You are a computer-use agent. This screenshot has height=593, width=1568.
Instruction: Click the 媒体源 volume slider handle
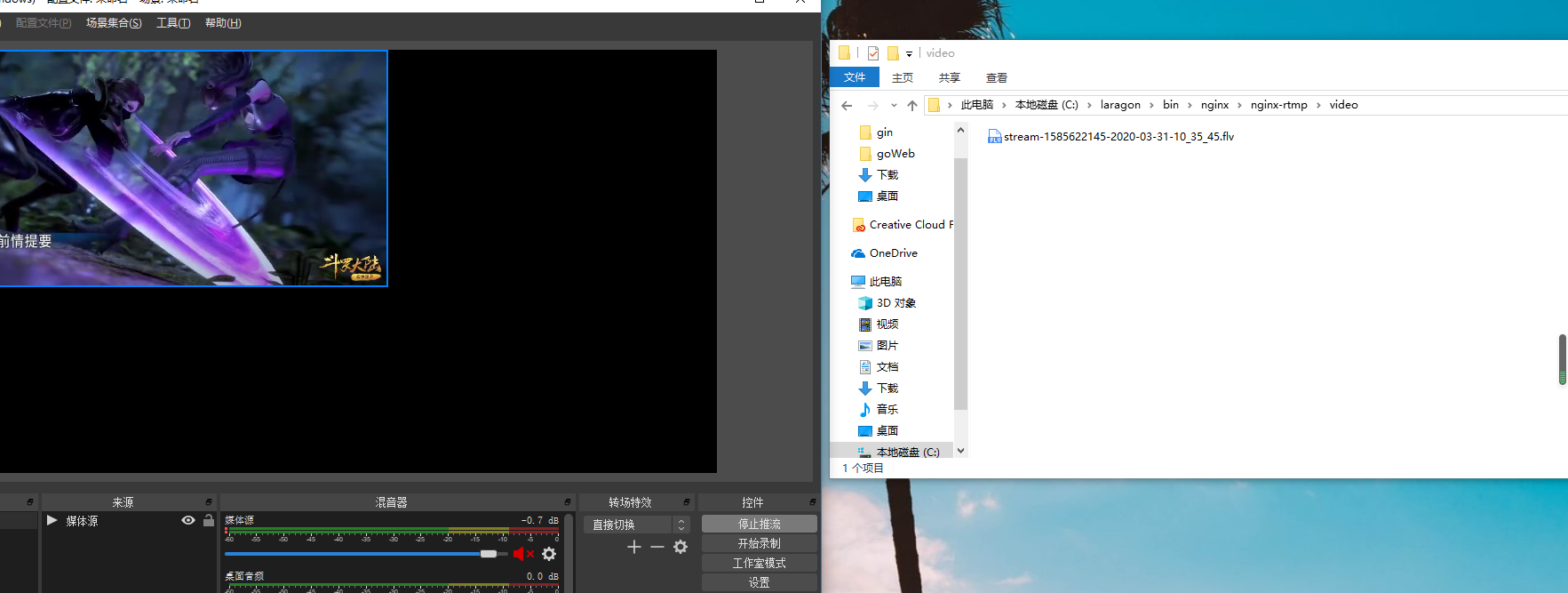(489, 554)
